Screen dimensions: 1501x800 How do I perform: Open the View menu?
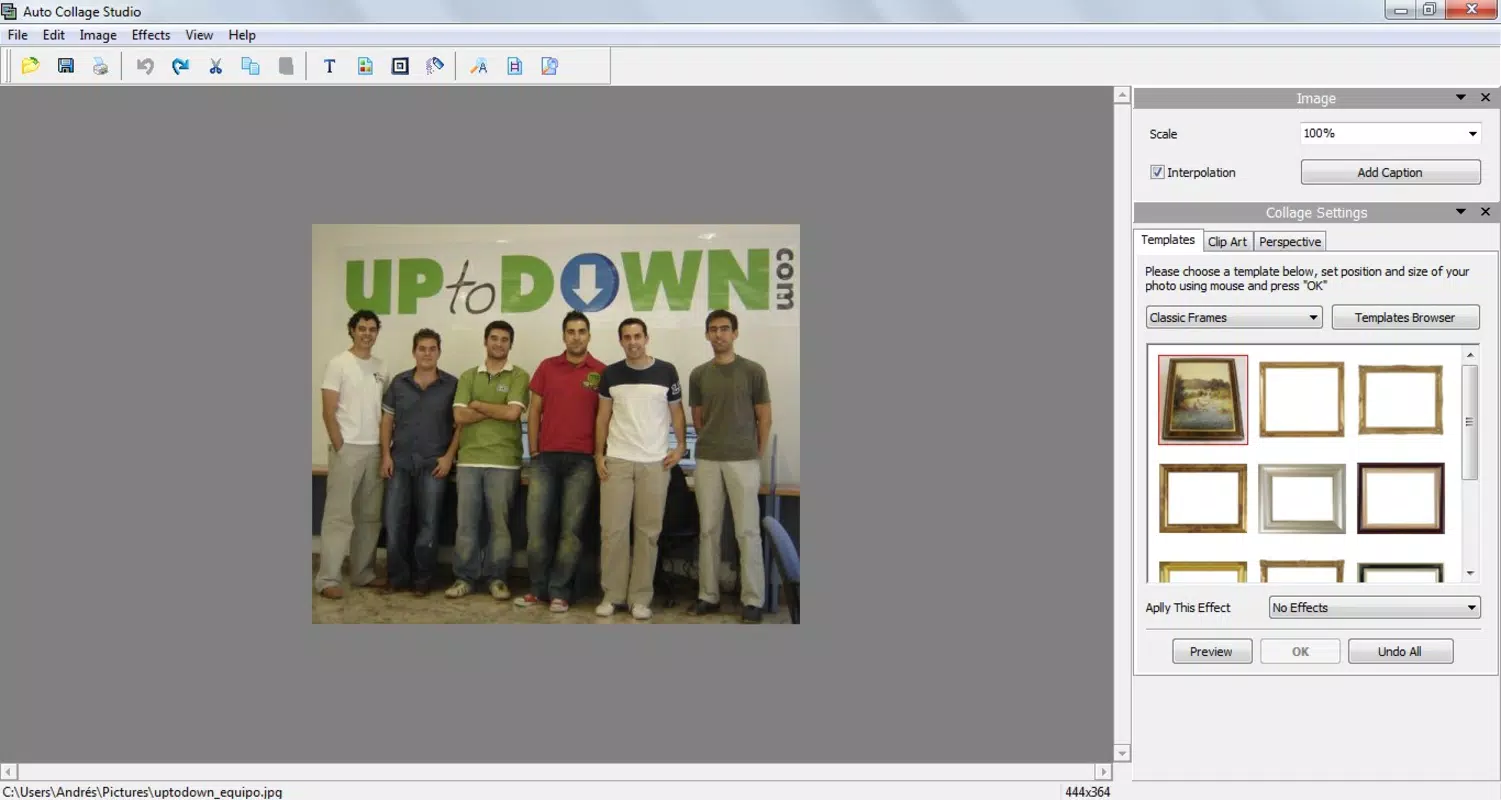click(x=199, y=35)
